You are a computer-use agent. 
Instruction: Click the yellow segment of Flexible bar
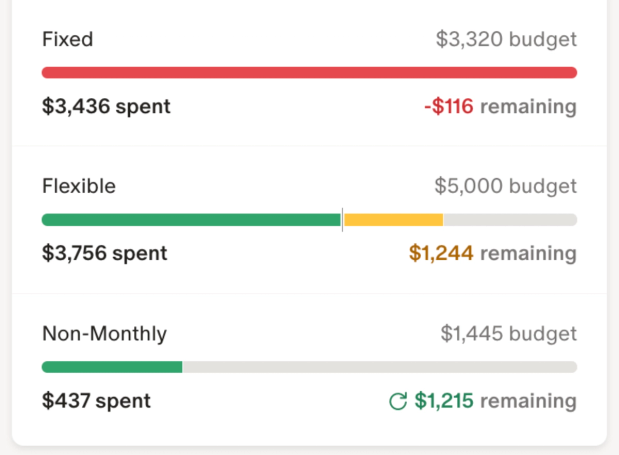393,220
